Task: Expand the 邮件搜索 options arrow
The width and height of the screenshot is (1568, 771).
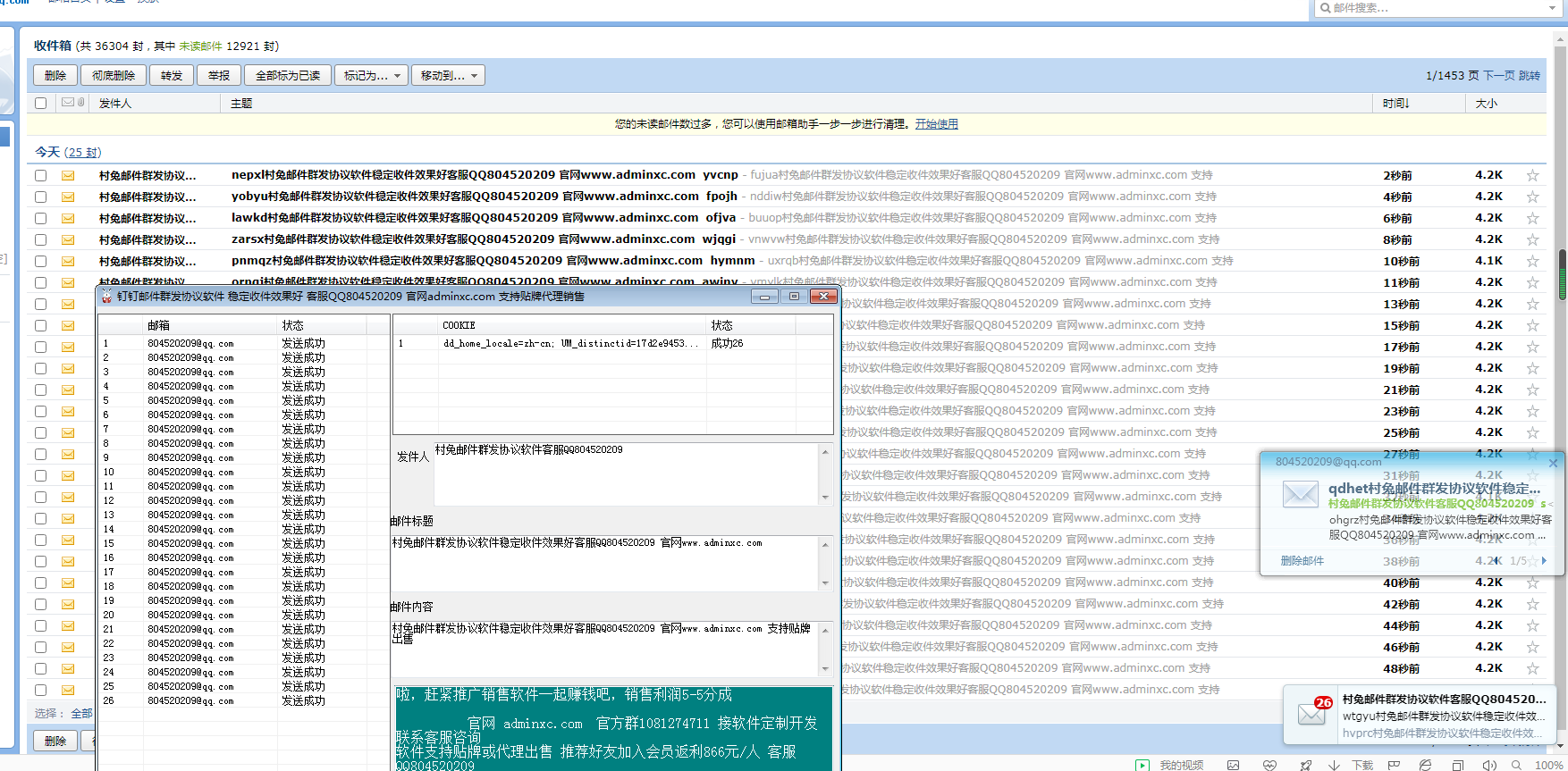Action: click(1552, 8)
